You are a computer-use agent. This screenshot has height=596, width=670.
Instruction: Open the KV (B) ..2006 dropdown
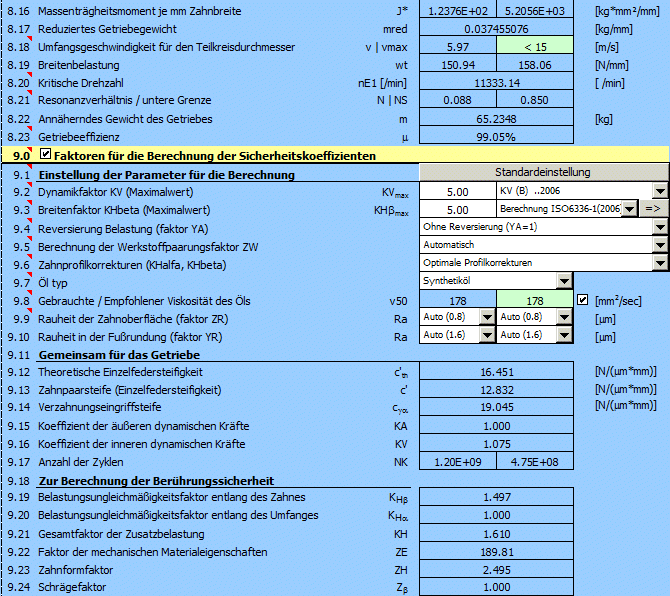[x=660, y=191]
